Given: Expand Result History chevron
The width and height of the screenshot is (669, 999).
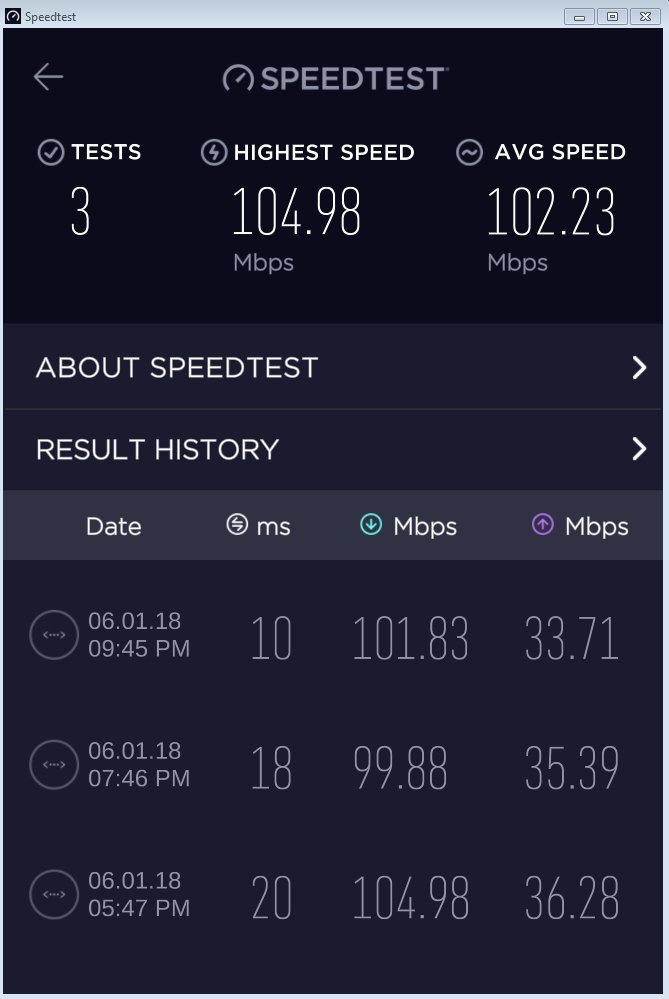Looking at the screenshot, I should (x=639, y=449).
